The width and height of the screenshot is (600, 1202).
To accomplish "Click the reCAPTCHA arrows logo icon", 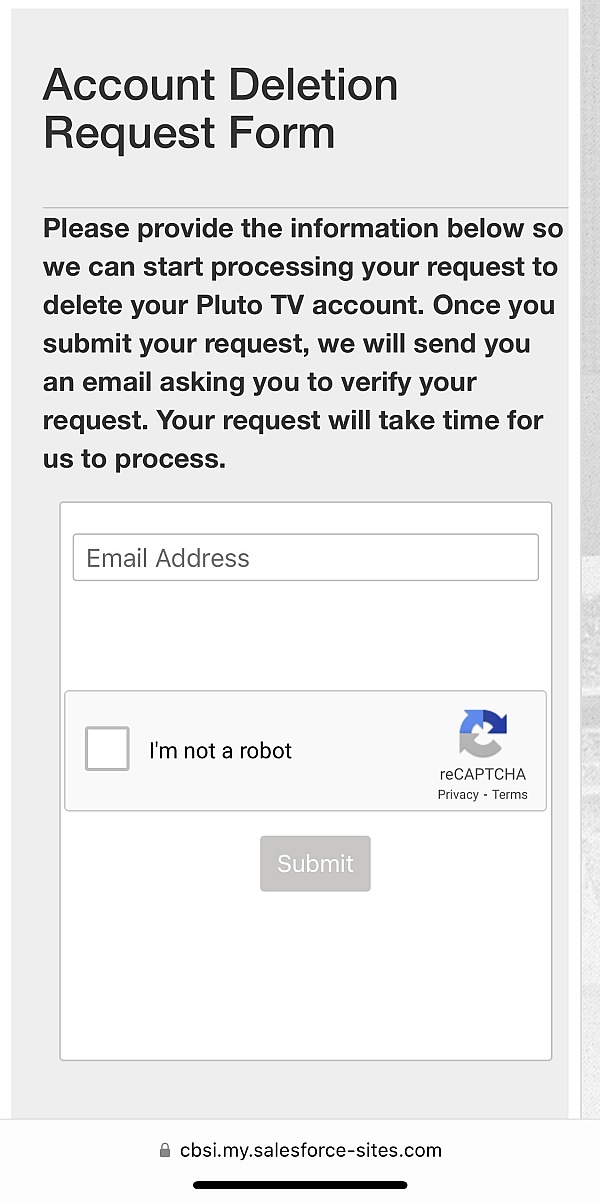I will 483,734.
